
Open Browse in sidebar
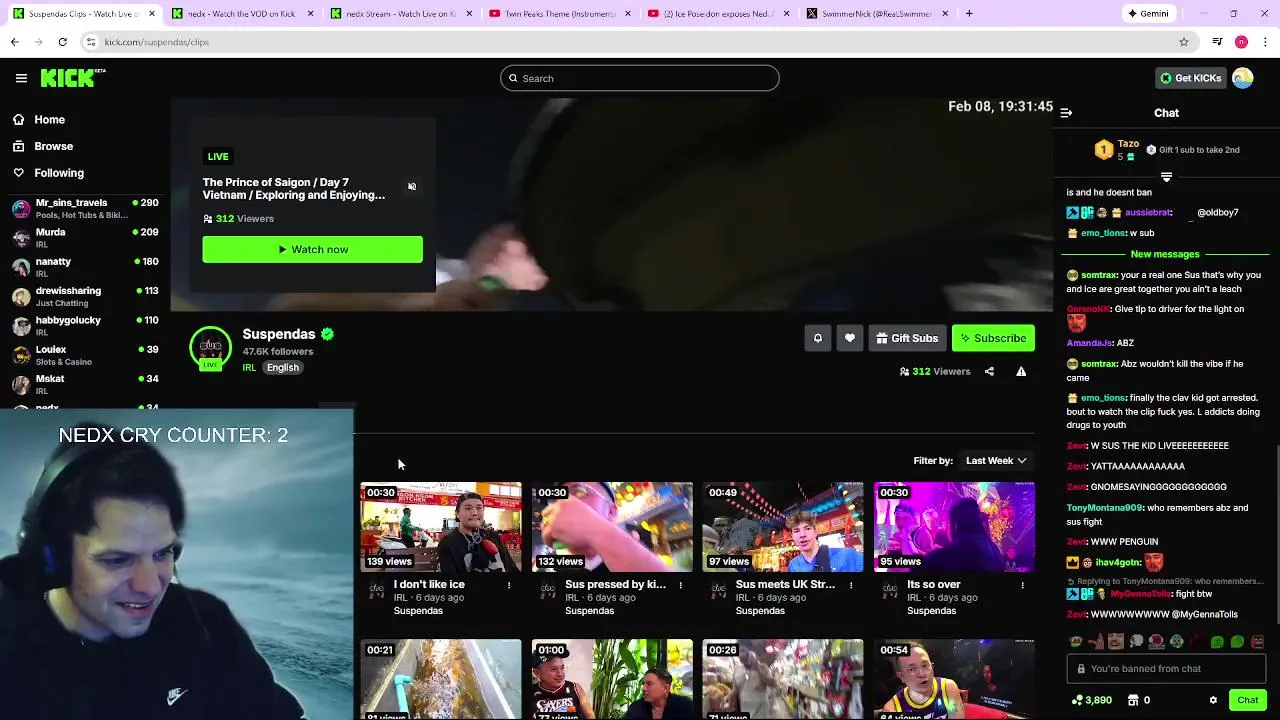pos(53,146)
